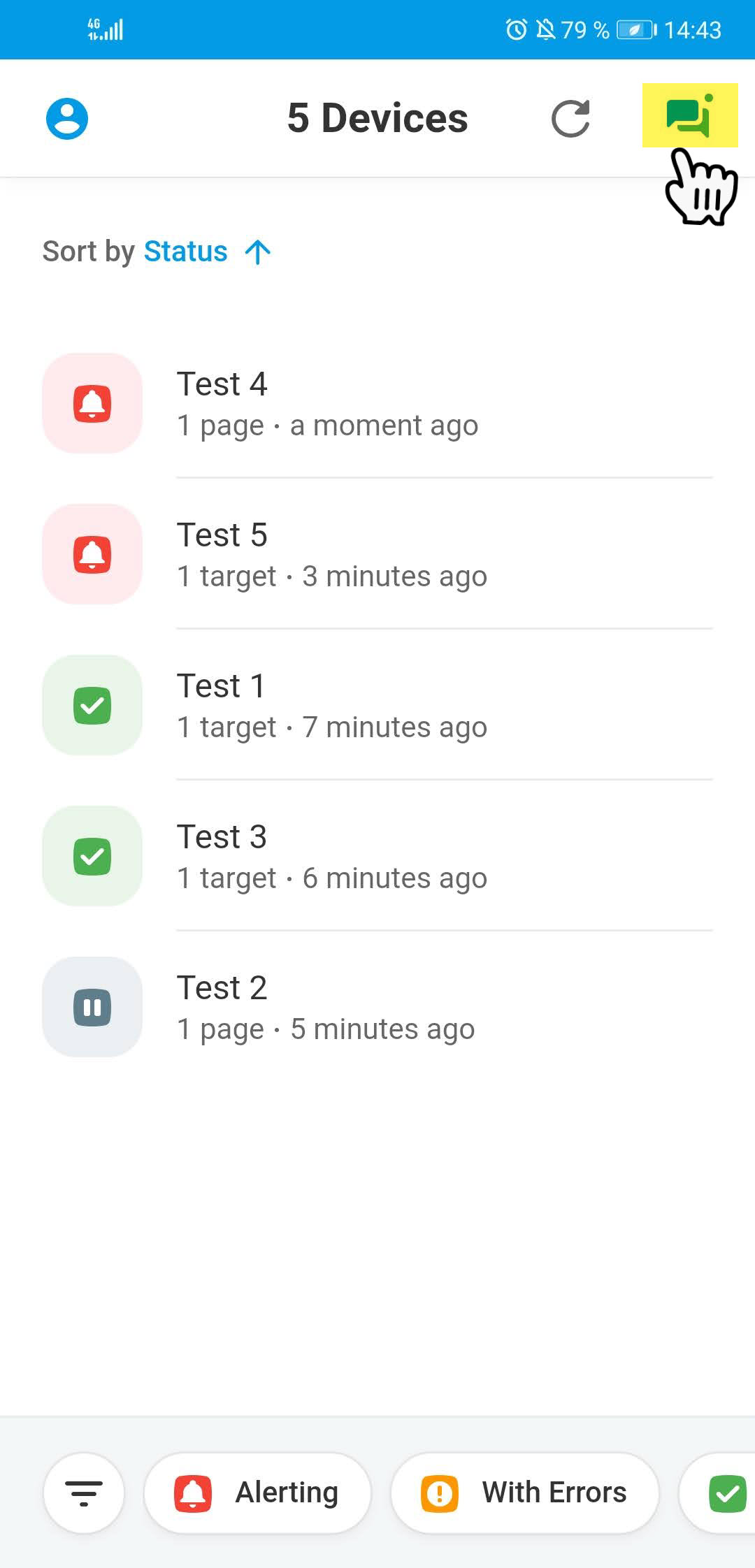Select Test 5 device name
The height and width of the screenshot is (1568, 755).
click(222, 535)
